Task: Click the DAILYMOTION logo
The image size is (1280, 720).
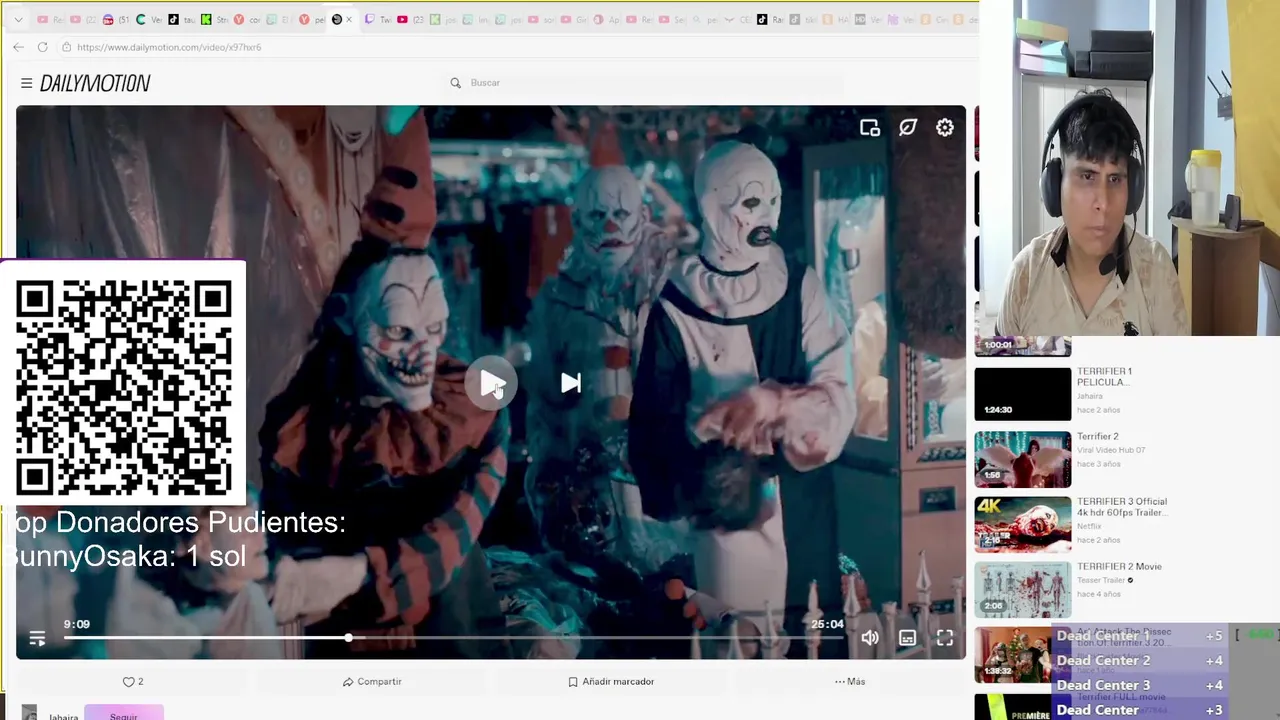Action: [95, 83]
